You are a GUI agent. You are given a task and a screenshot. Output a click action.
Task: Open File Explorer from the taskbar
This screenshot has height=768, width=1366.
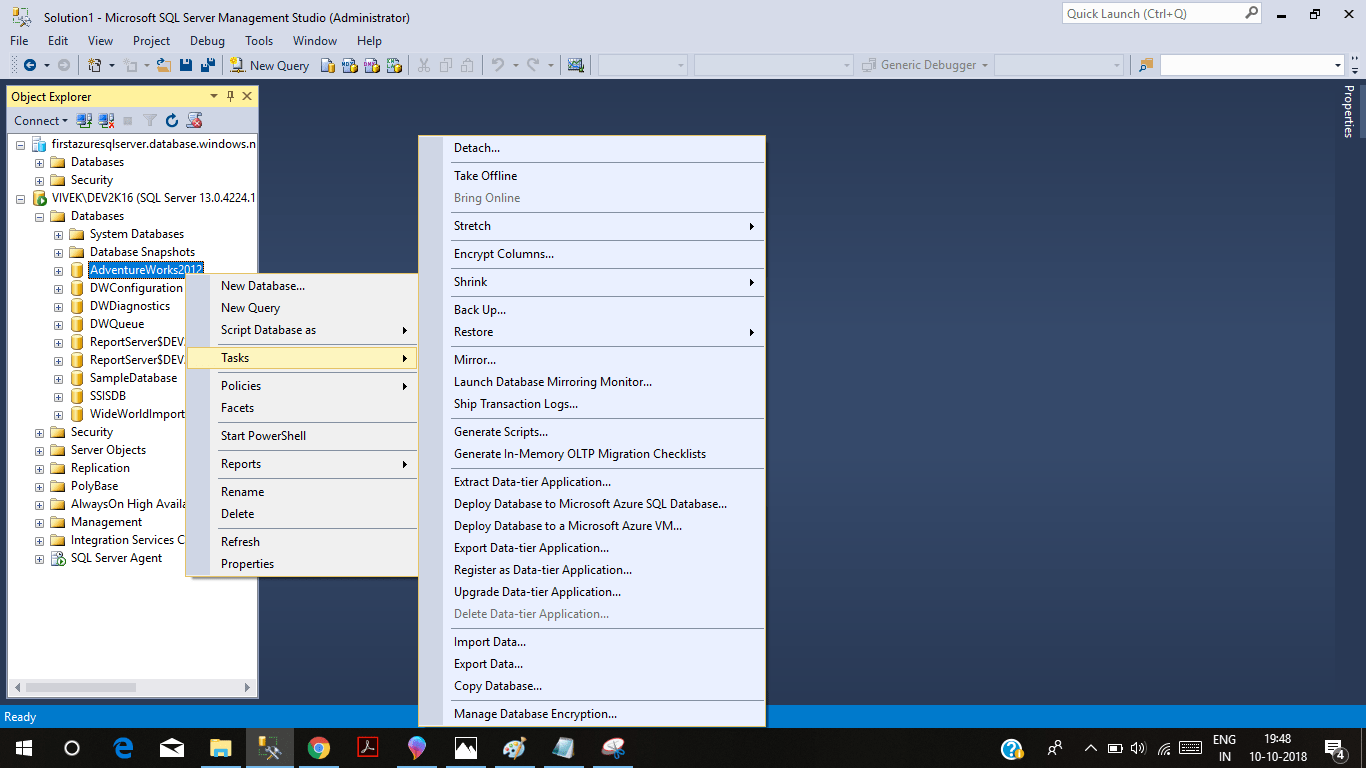(221, 748)
